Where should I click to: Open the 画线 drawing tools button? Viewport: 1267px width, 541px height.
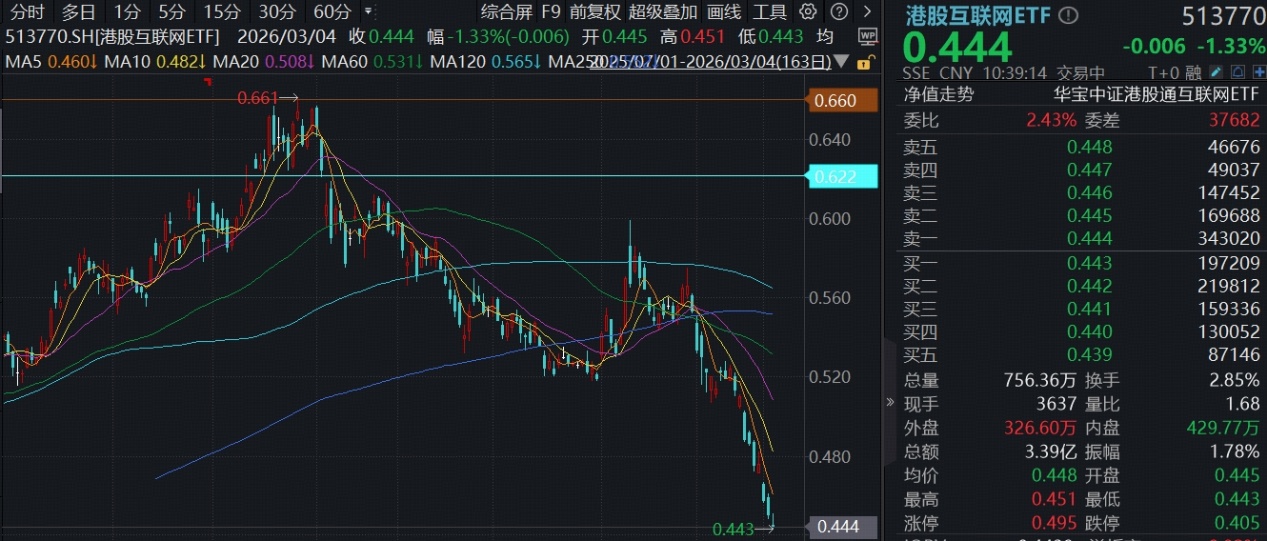[724, 12]
